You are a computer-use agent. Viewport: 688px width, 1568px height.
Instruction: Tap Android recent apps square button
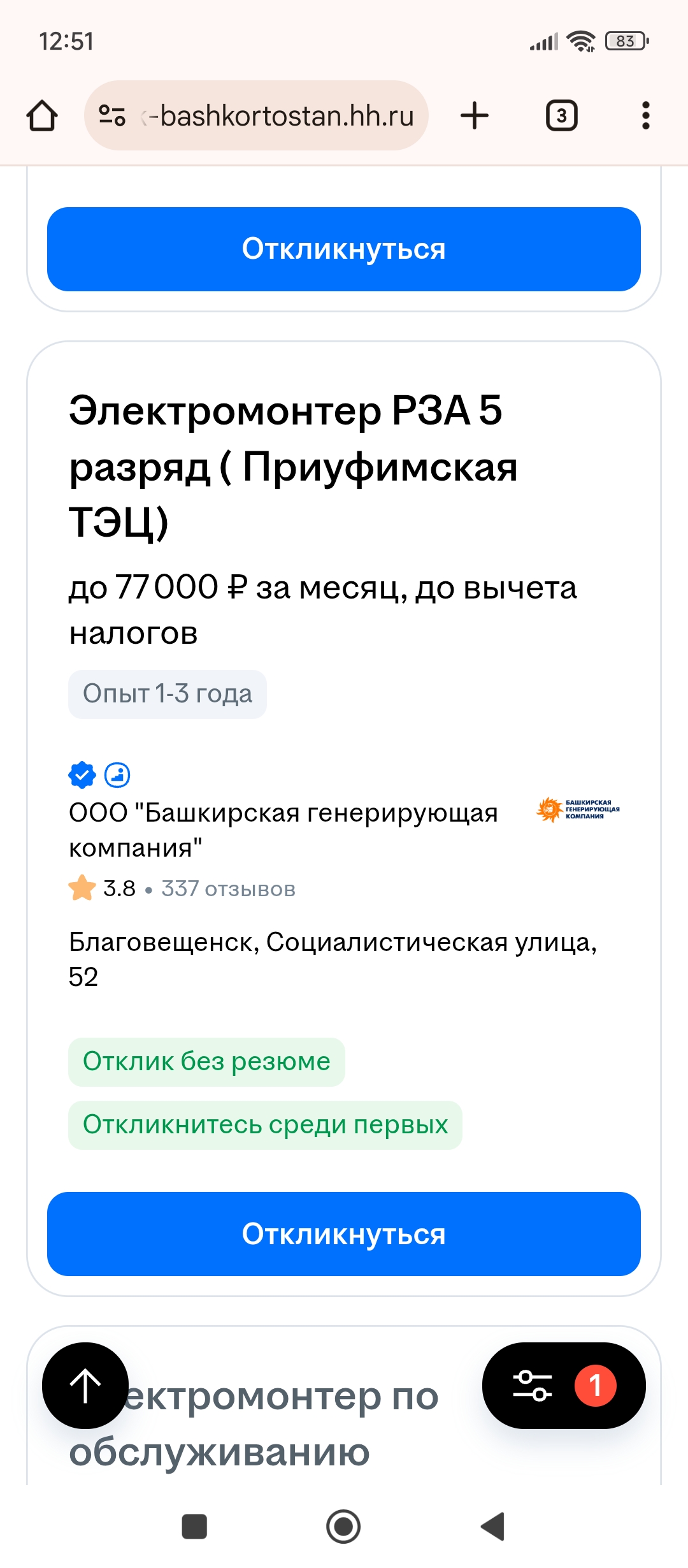tap(194, 1527)
